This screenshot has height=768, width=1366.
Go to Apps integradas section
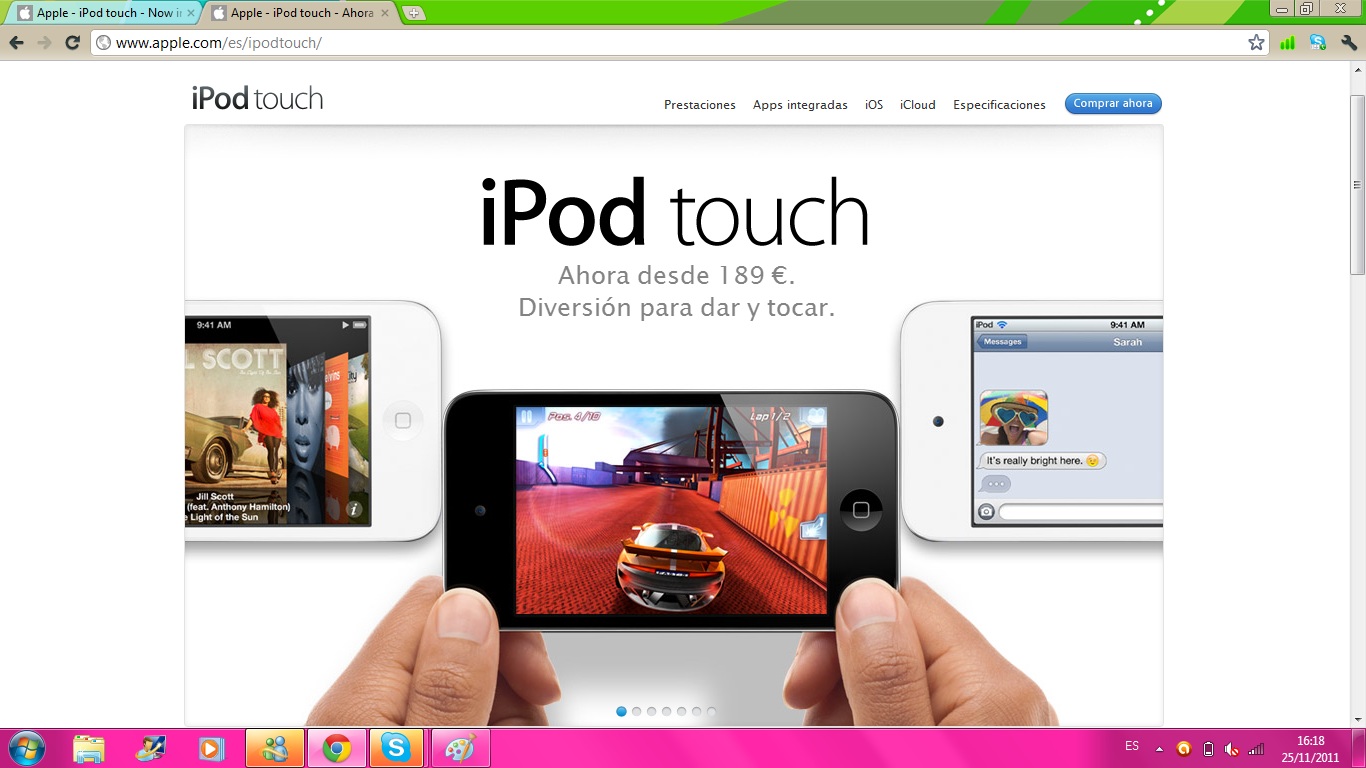[800, 104]
